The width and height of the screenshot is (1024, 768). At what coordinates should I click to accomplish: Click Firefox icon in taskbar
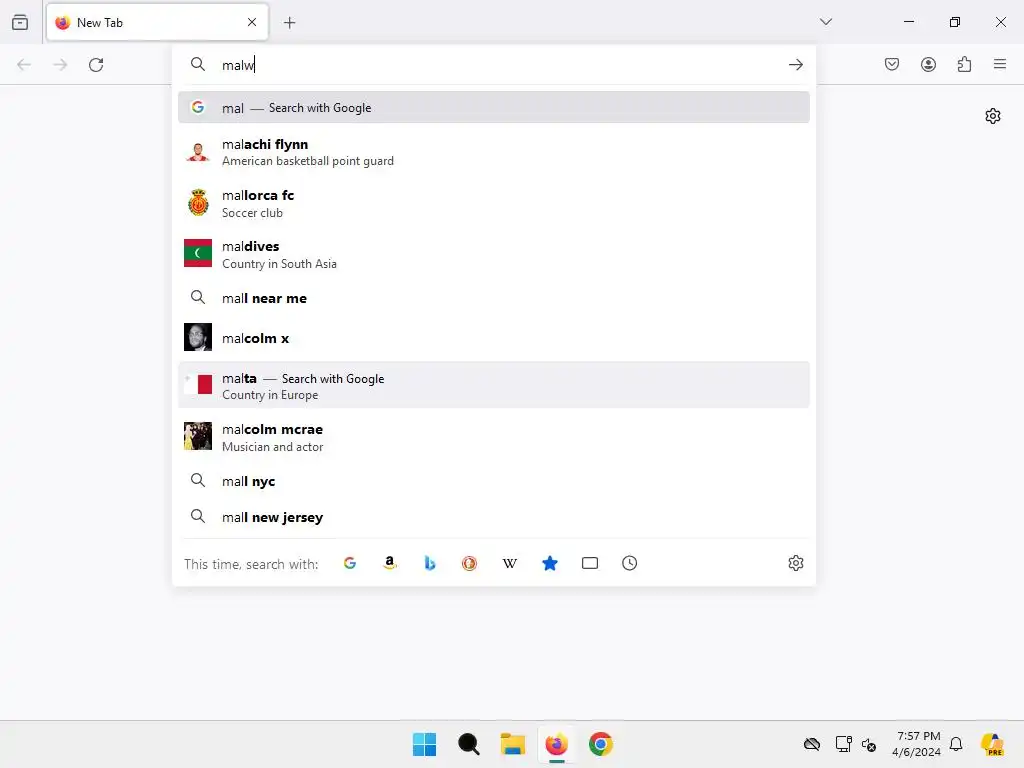coord(556,744)
